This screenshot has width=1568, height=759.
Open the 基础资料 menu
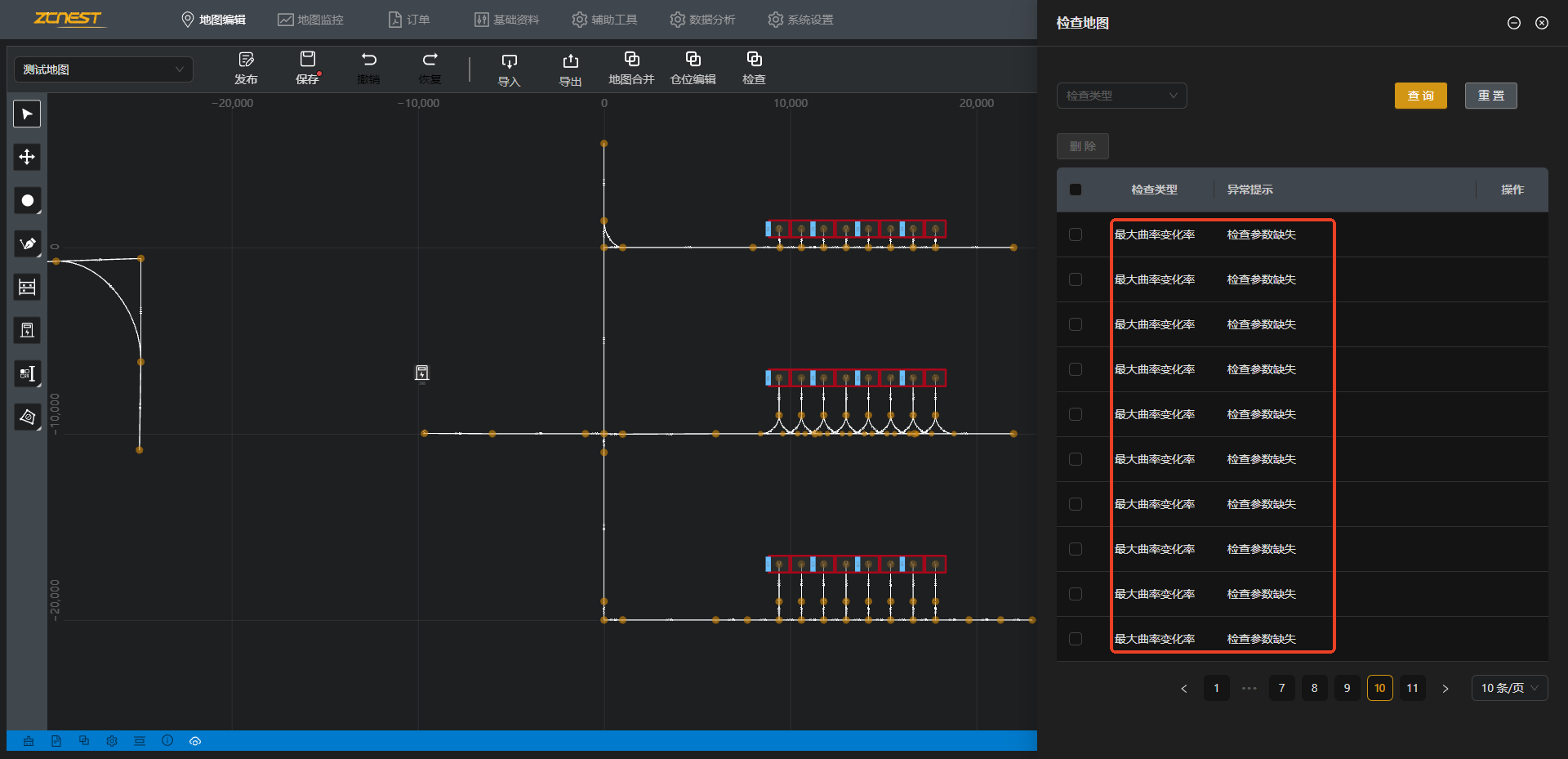pyautogui.click(x=507, y=20)
